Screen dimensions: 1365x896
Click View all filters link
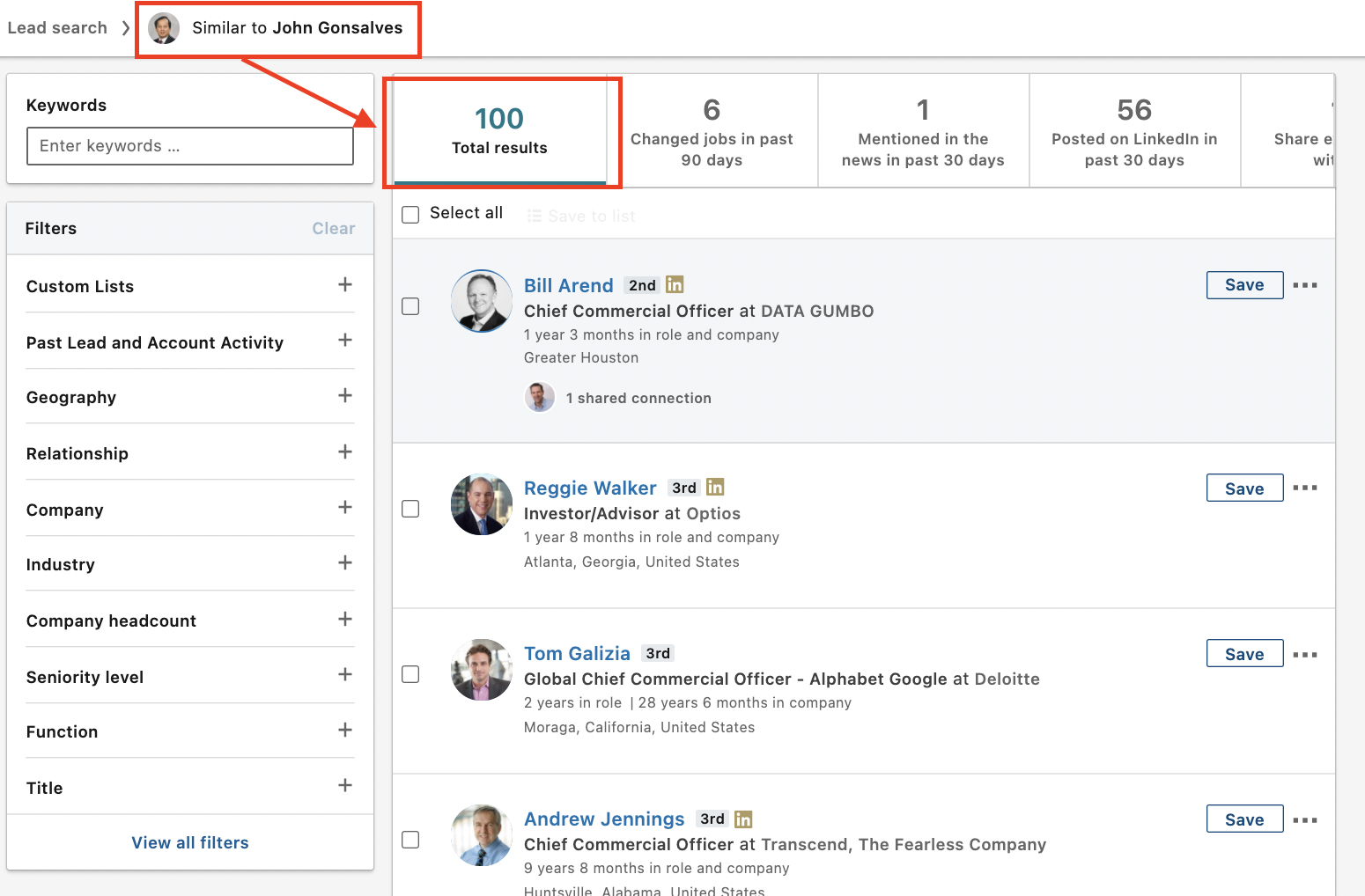click(x=190, y=842)
